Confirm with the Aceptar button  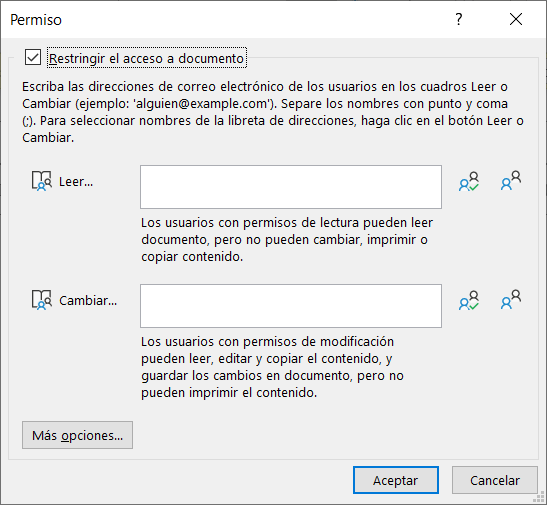(396, 480)
